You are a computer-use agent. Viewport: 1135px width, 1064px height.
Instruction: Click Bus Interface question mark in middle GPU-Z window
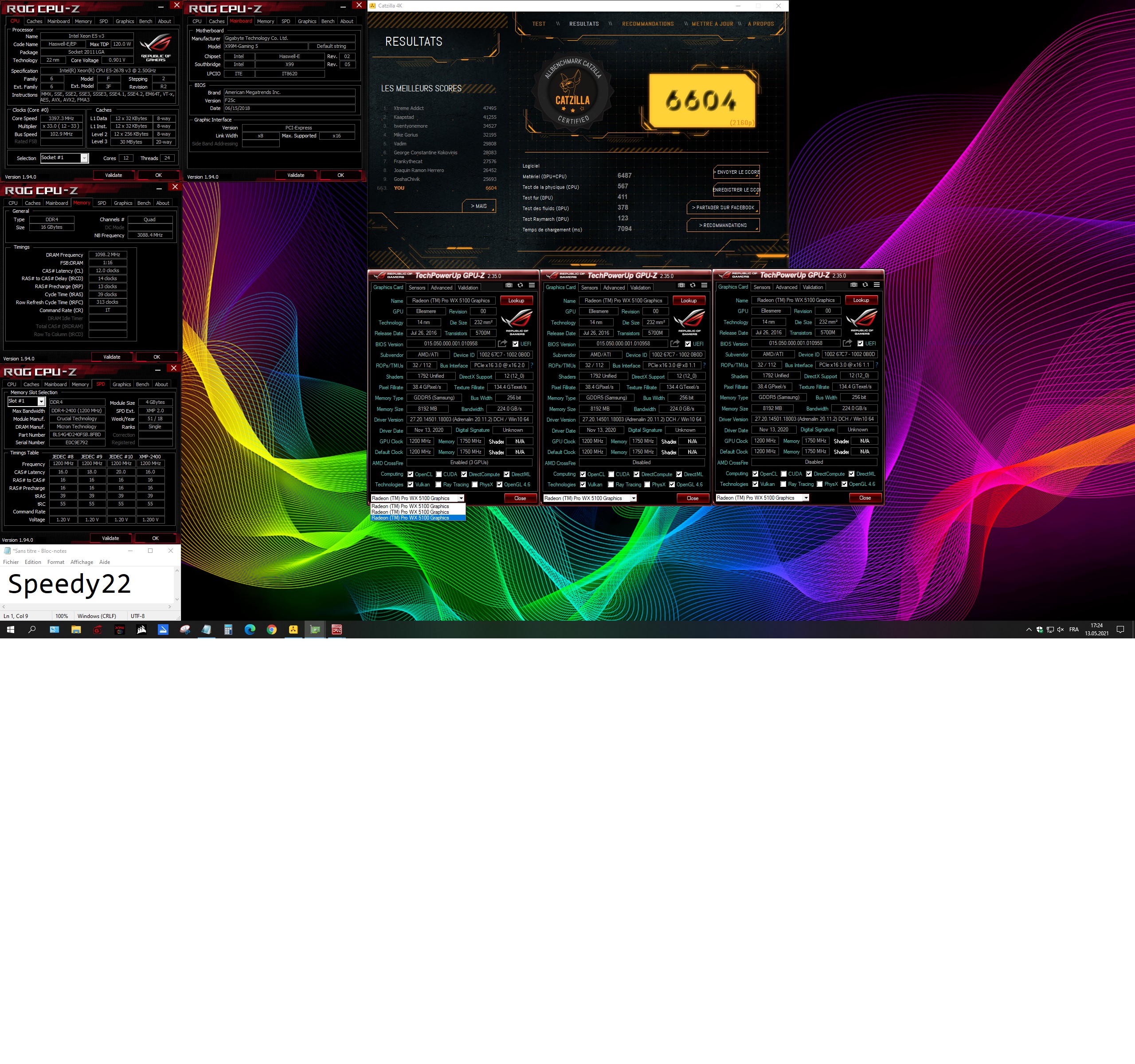[704, 365]
